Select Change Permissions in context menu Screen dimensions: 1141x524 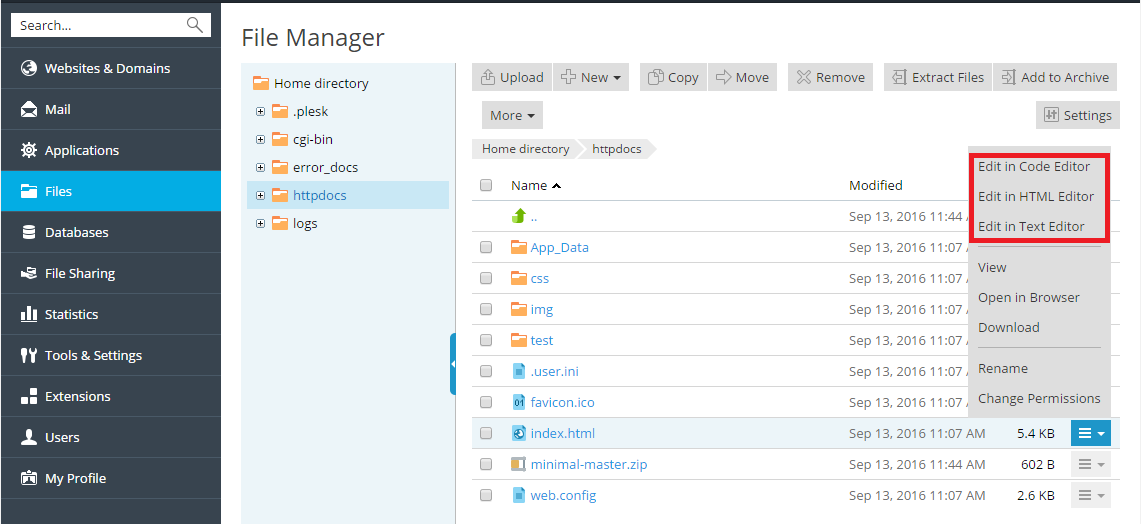click(1039, 398)
